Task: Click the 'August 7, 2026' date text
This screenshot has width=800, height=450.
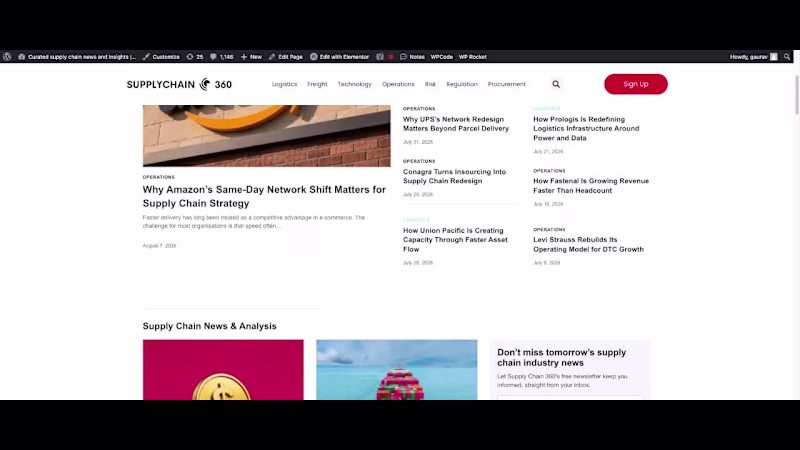Action: pyautogui.click(x=159, y=246)
